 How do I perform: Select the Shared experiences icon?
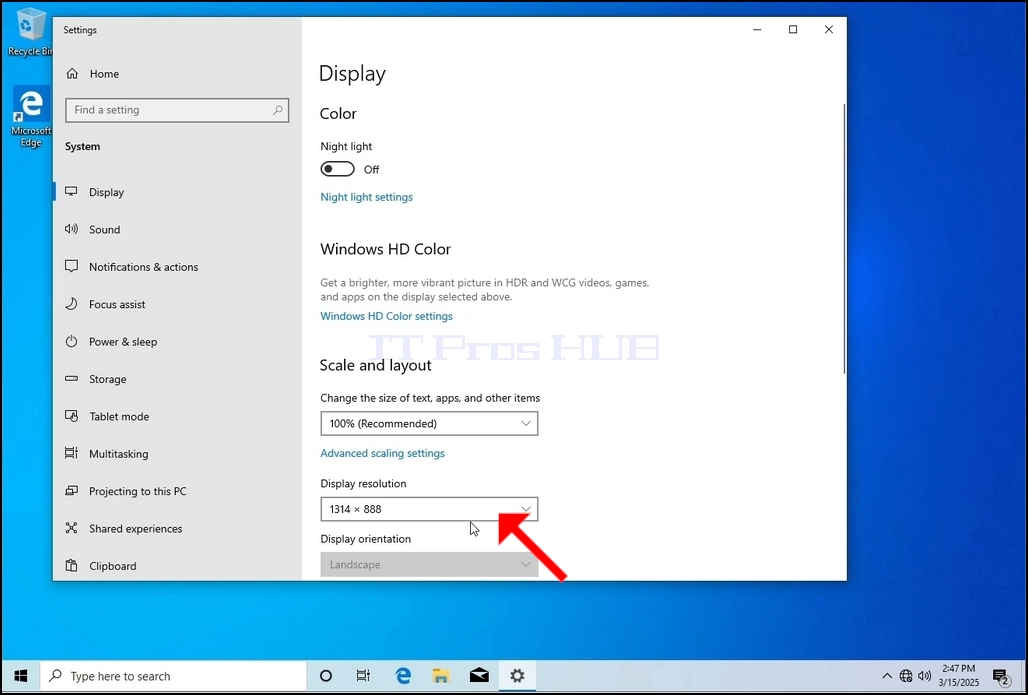pyautogui.click(x=71, y=528)
